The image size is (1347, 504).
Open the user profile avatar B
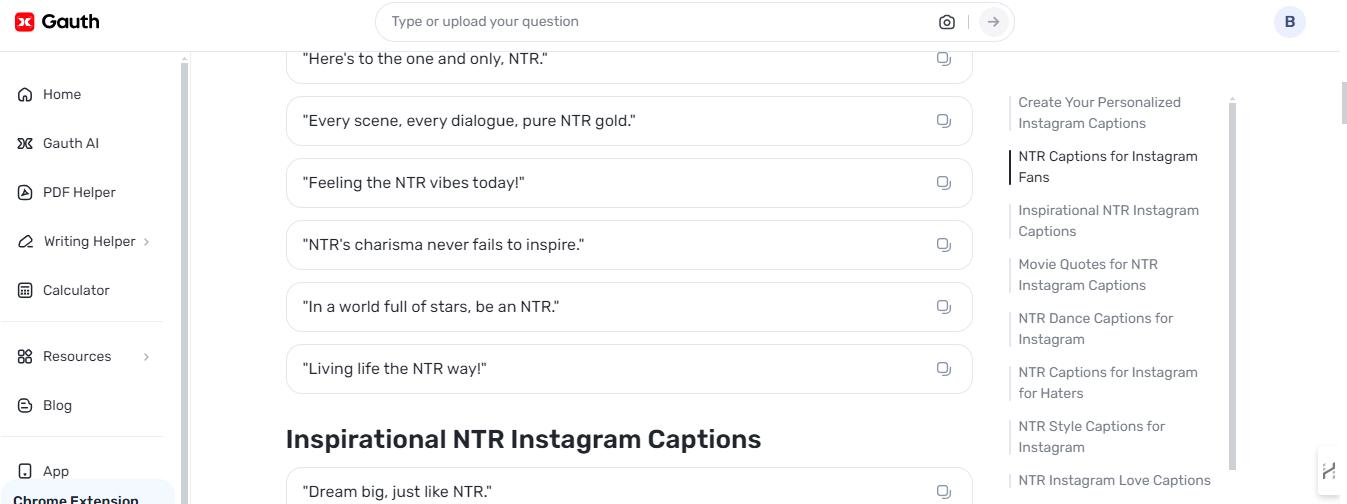[1290, 22]
